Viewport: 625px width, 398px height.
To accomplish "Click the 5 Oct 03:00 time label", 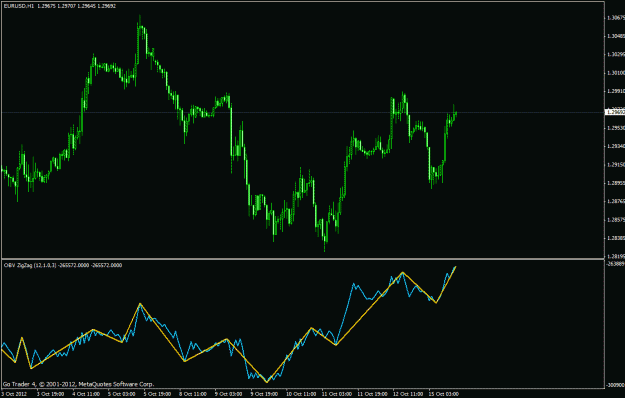I will pyautogui.click(x=122, y=394).
